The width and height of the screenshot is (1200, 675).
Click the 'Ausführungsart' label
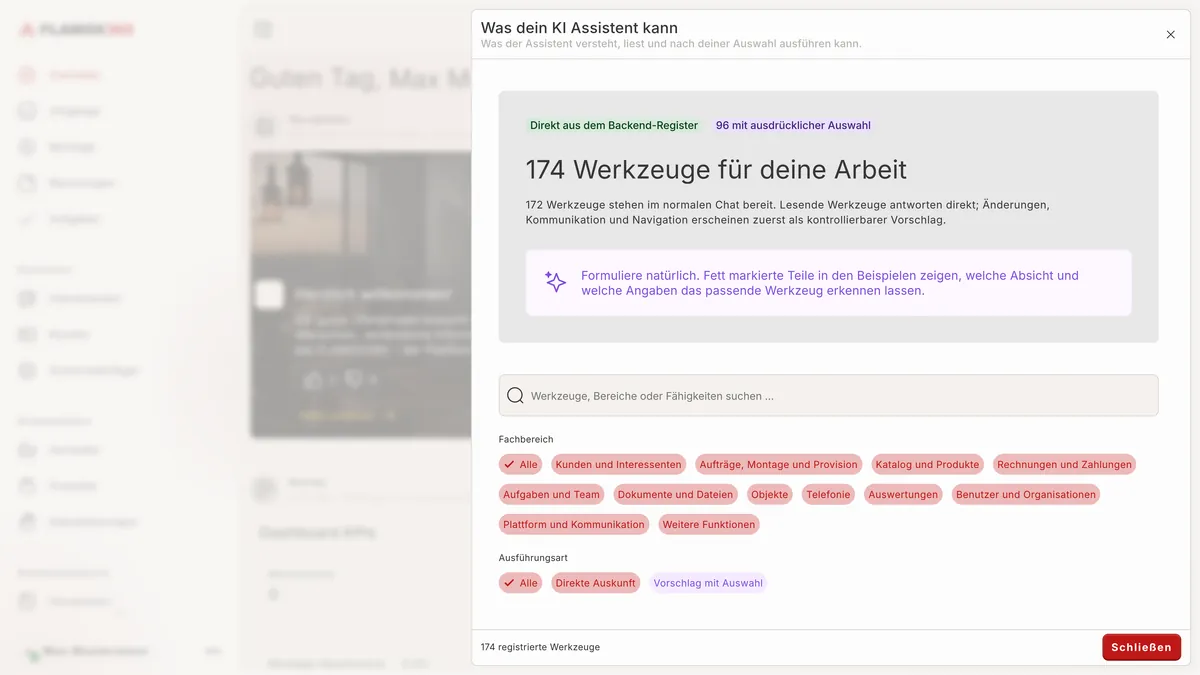click(x=533, y=557)
